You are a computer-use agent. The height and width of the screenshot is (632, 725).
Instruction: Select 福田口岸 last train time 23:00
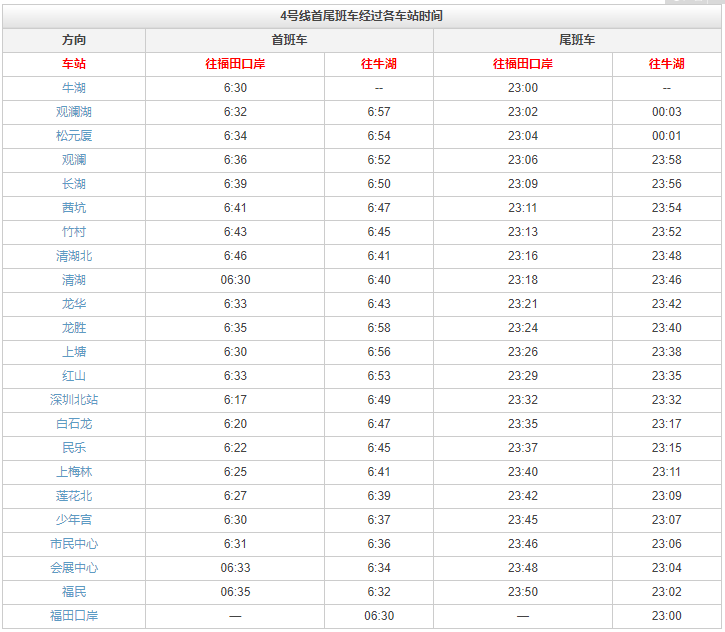(667, 616)
